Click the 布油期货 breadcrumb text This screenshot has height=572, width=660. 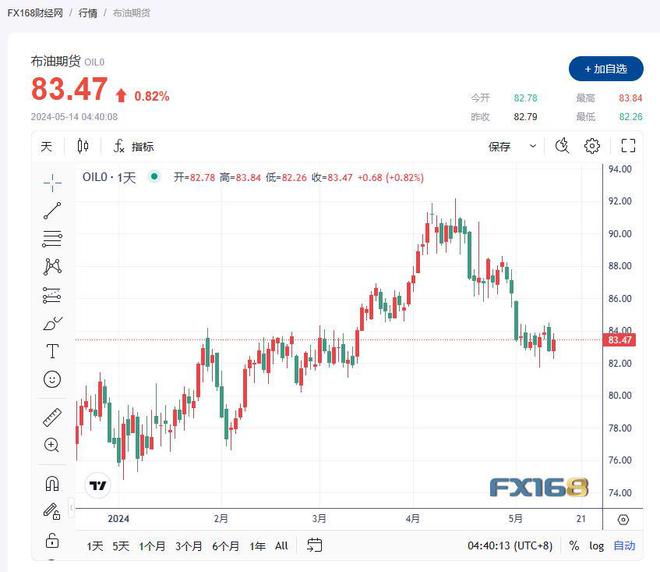click(131, 13)
